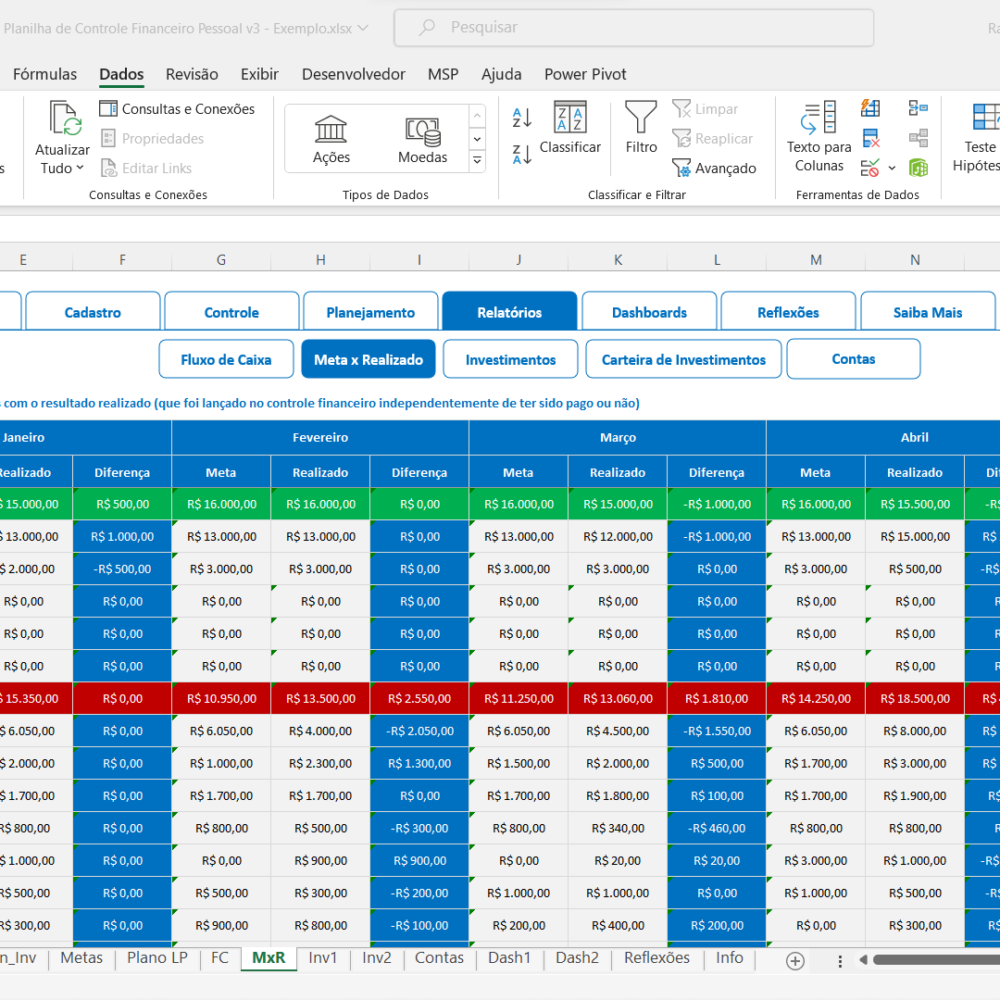This screenshot has width=1000, height=1000.
Task: Select column K header
Action: point(618,260)
